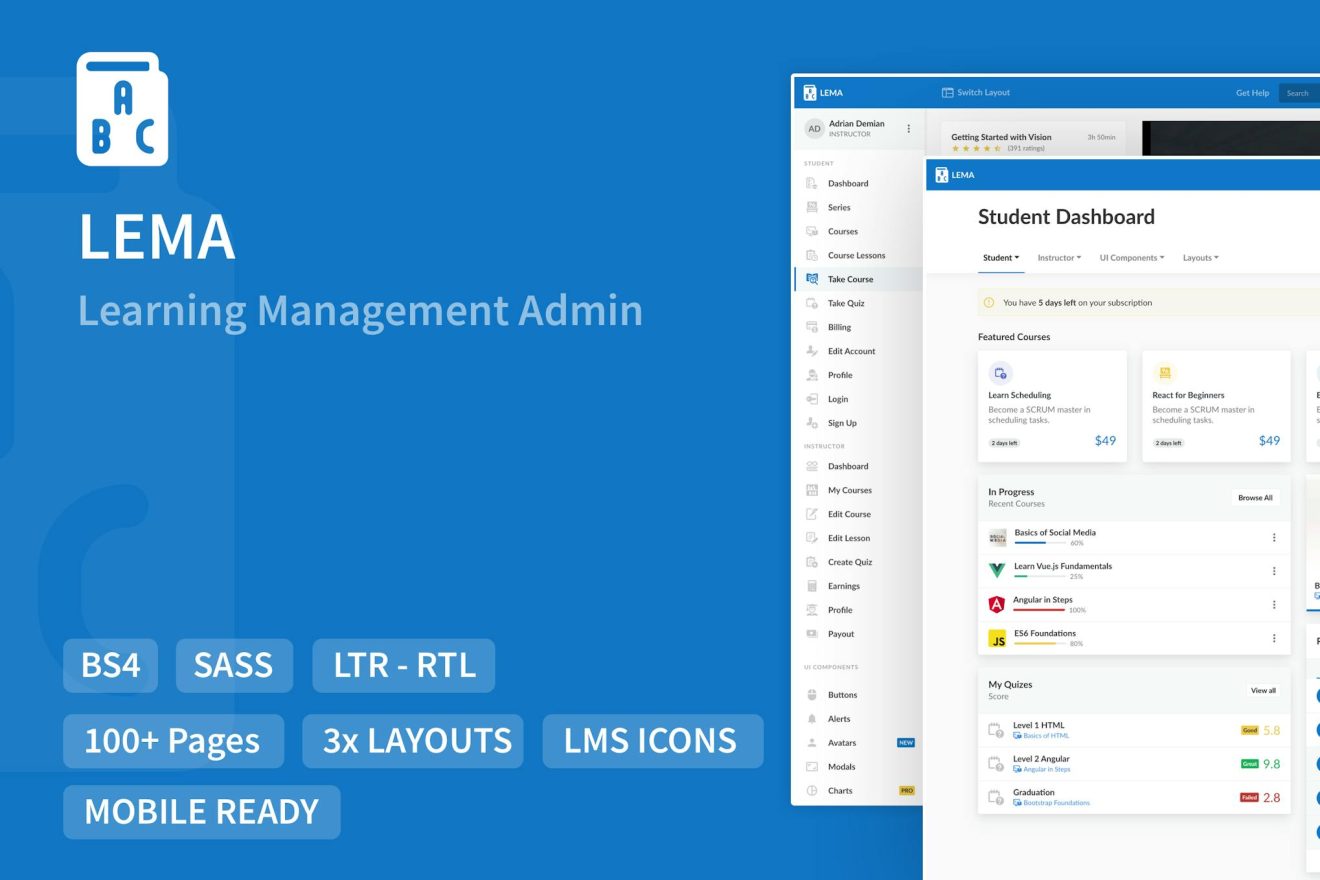Select the Angular in Steps course logo
This screenshot has width=1320, height=880.
tap(997, 604)
